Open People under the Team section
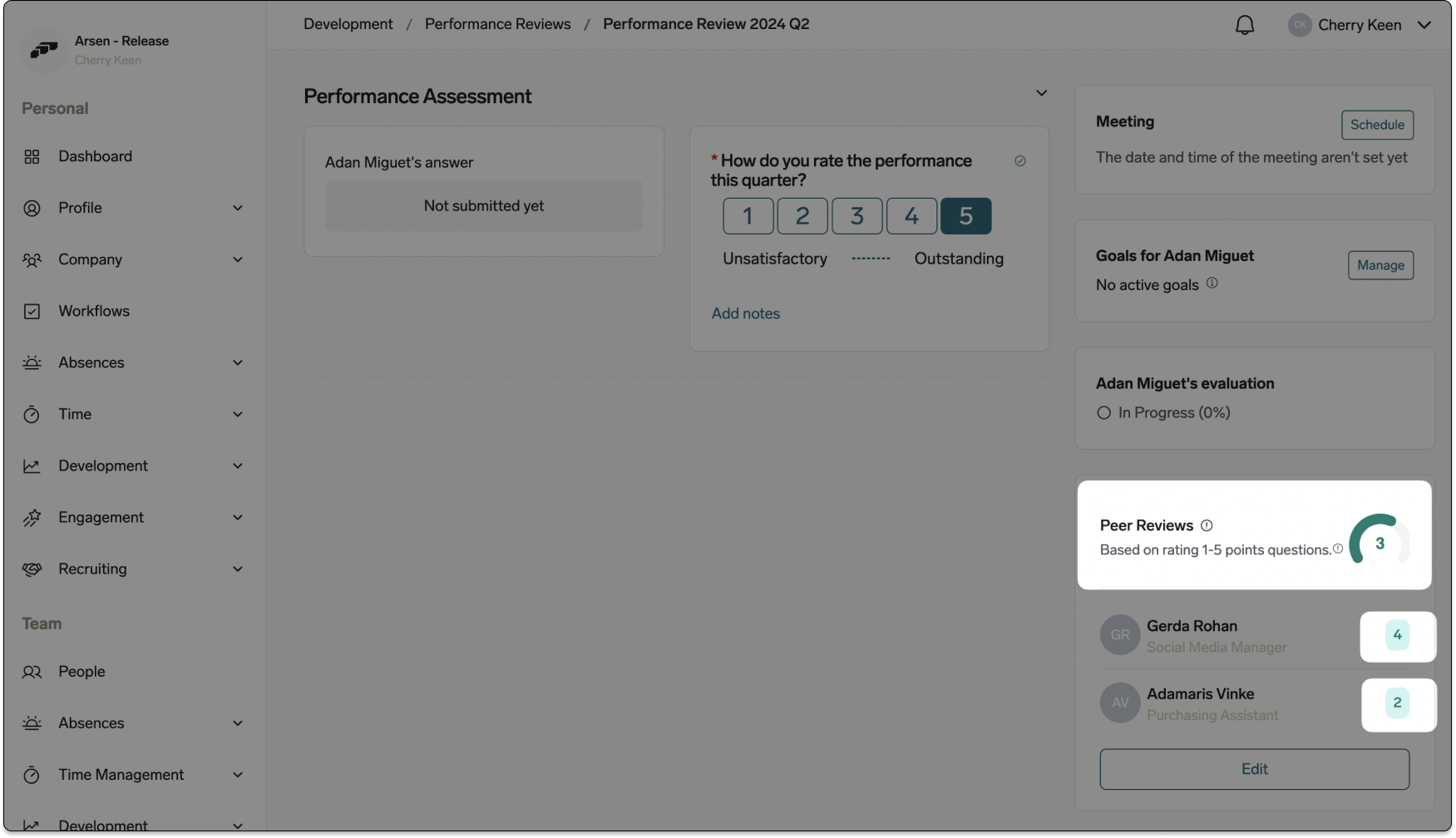This screenshot has width=1456, height=838. click(x=81, y=672)
